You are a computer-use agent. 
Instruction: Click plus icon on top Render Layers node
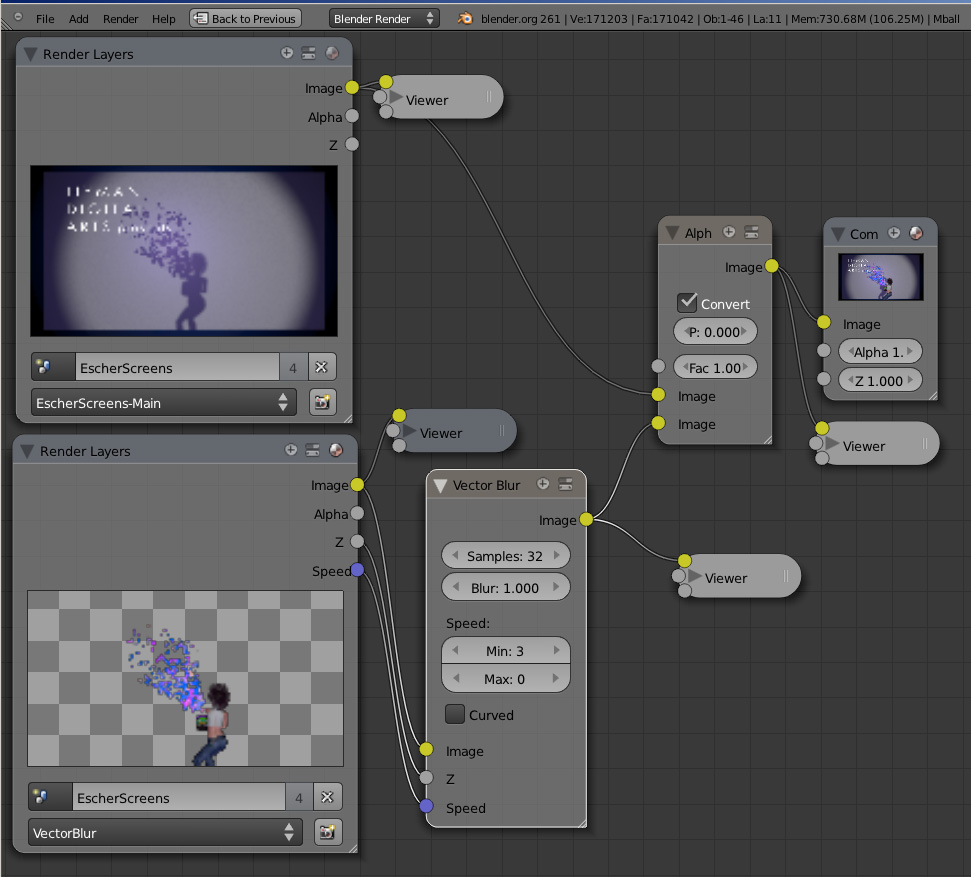tap(287, 54)
